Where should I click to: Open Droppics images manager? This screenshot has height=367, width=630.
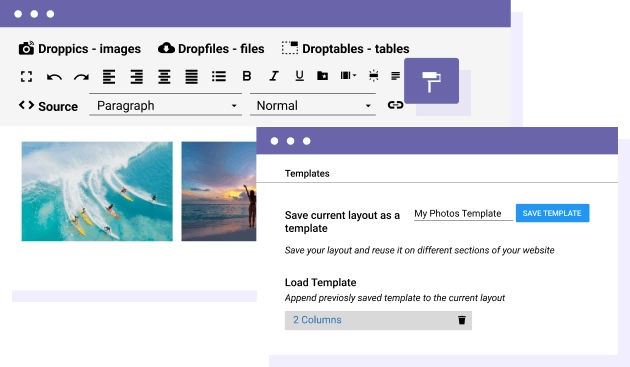pos(80,49)
